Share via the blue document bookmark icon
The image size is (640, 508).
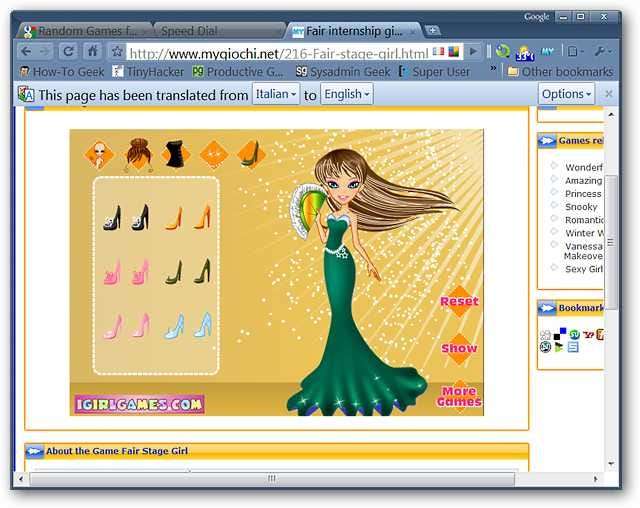(573, 348)
